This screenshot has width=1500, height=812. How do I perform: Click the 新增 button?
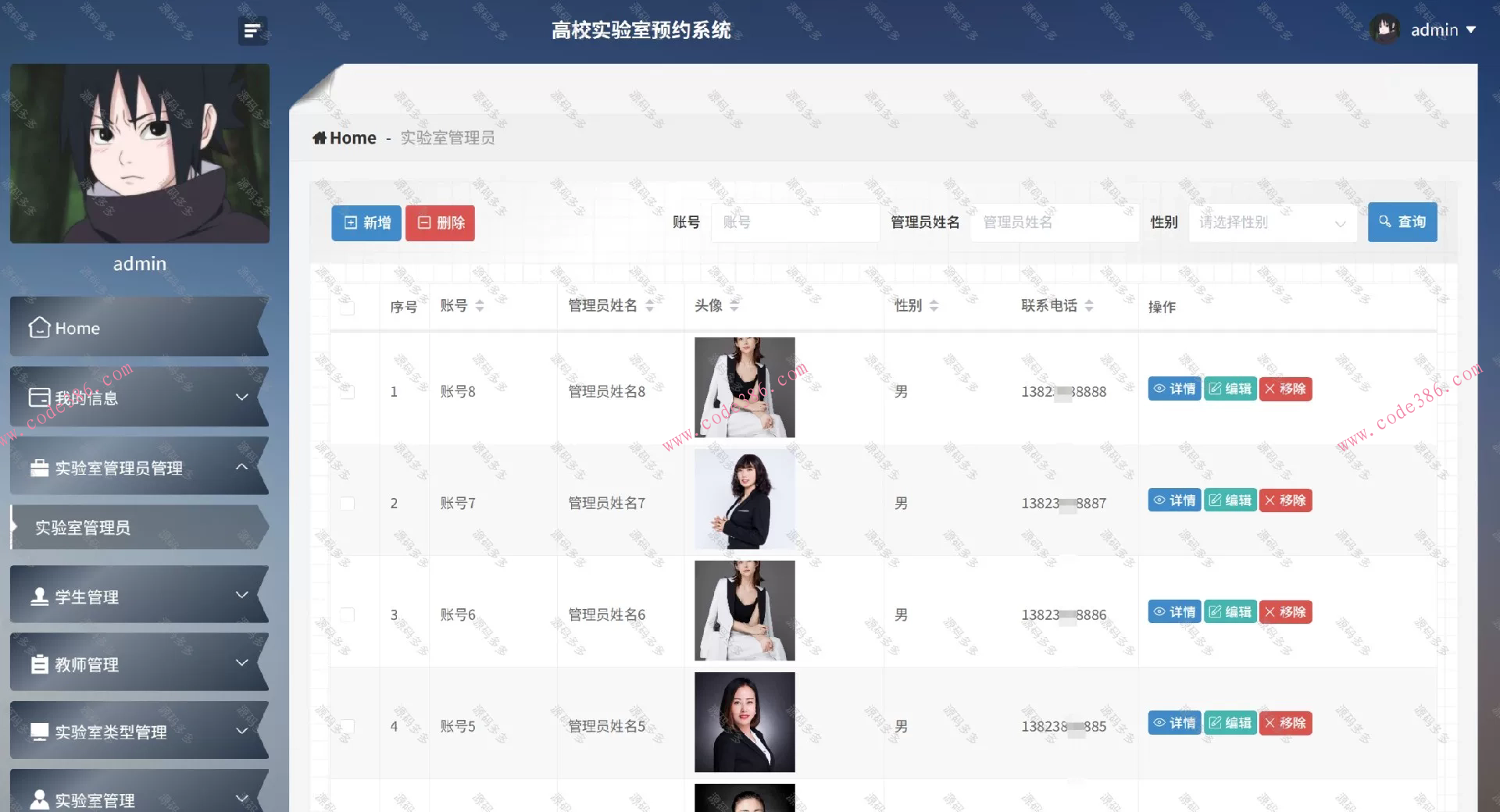(366, 223)
